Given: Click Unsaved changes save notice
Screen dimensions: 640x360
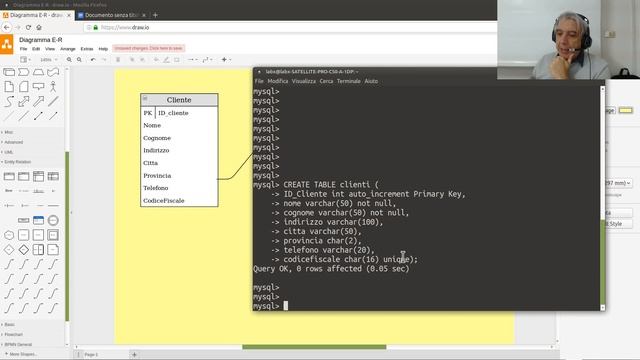Looking at the screenshot, I should pyautogui.click(x=149, y=48).
